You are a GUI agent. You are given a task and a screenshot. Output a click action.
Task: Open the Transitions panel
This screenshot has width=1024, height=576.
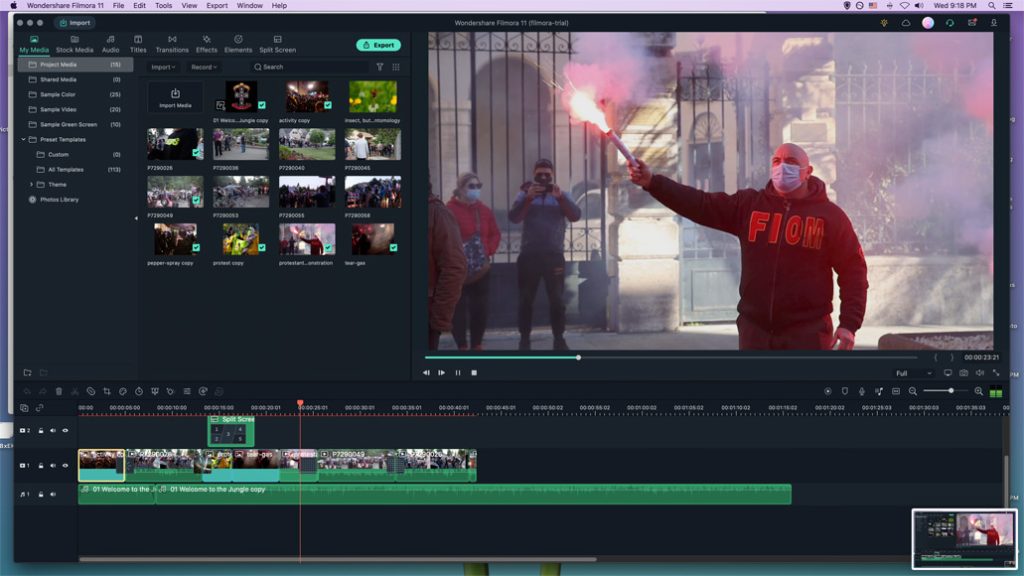(x=172, y=44)
